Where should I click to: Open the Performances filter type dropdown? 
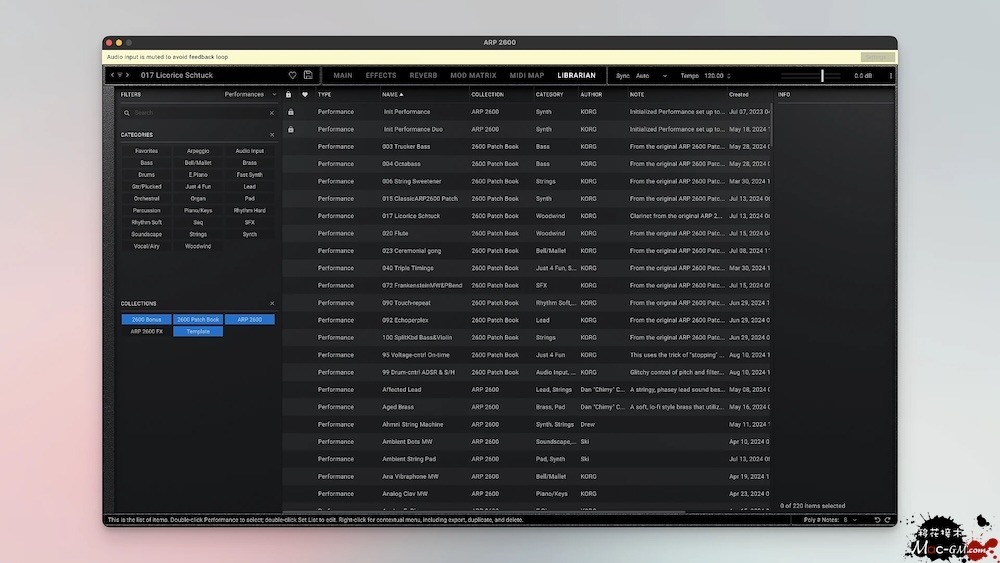(250, 94)
